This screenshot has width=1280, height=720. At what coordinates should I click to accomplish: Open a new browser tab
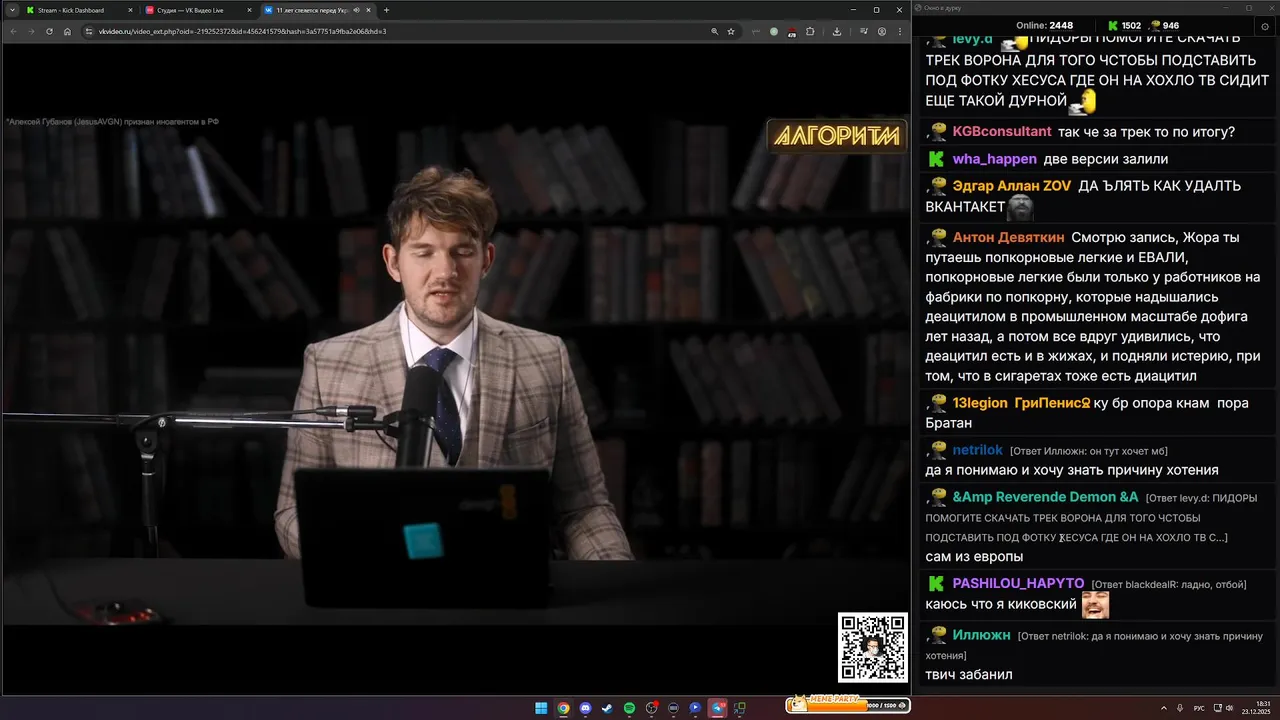pos(387,10)
